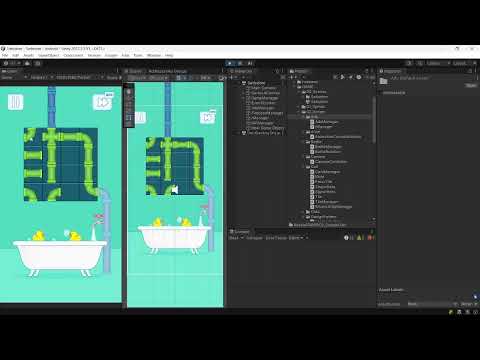480x360 pixels.
Task: Open the Display 1 dropdown in Game view
Action: tap(41, 77)
